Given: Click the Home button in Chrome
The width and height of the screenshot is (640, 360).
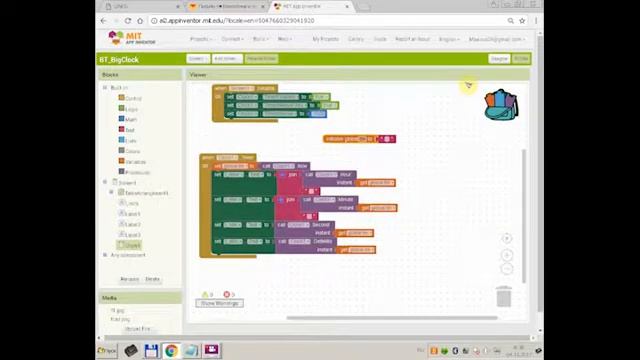Looking at the screenshot, I should coord(140,21).
